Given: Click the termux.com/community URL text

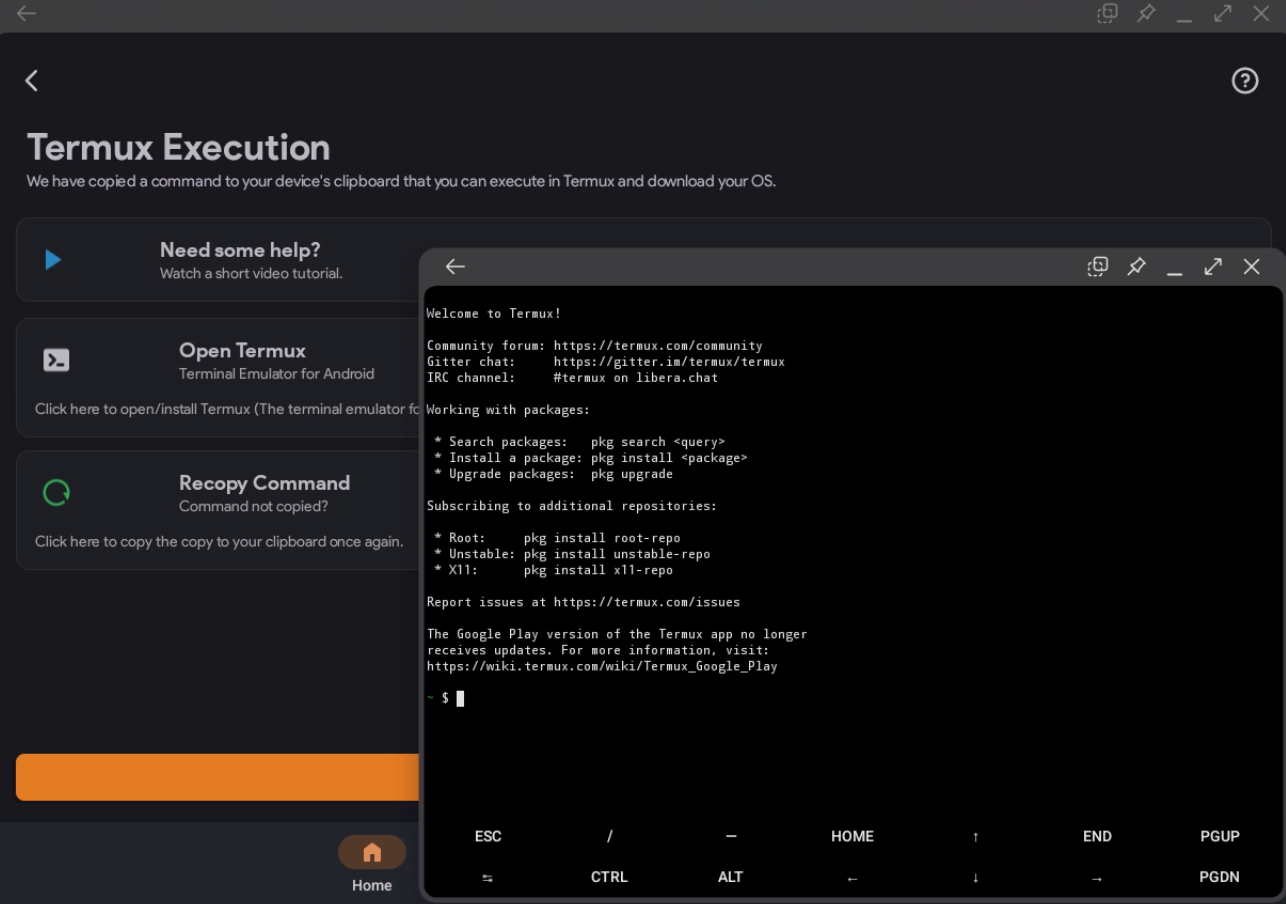Looking at the screenshot, I should click(x=658, y=346).
